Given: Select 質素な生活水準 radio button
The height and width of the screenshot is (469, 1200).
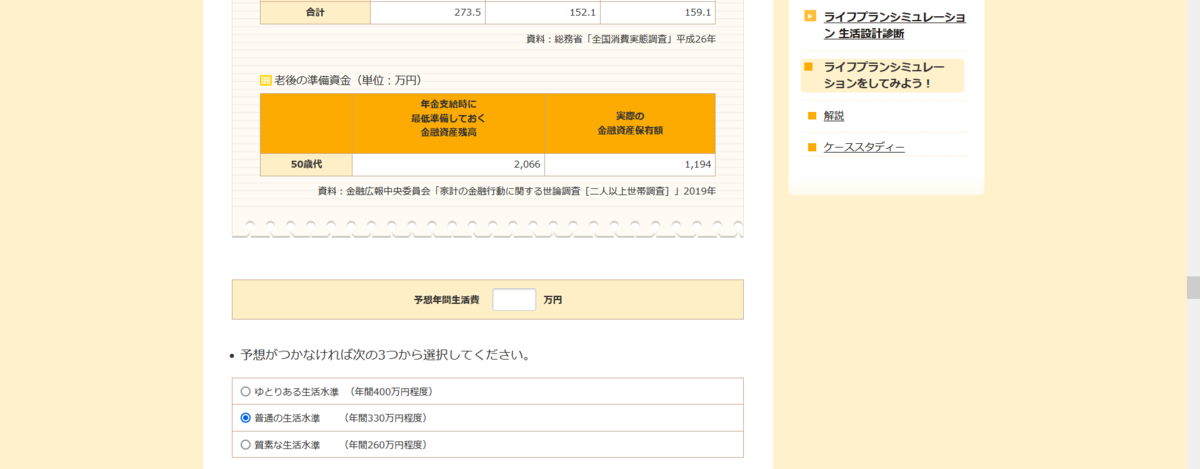Looking at the screenshot, I should 245,444.
